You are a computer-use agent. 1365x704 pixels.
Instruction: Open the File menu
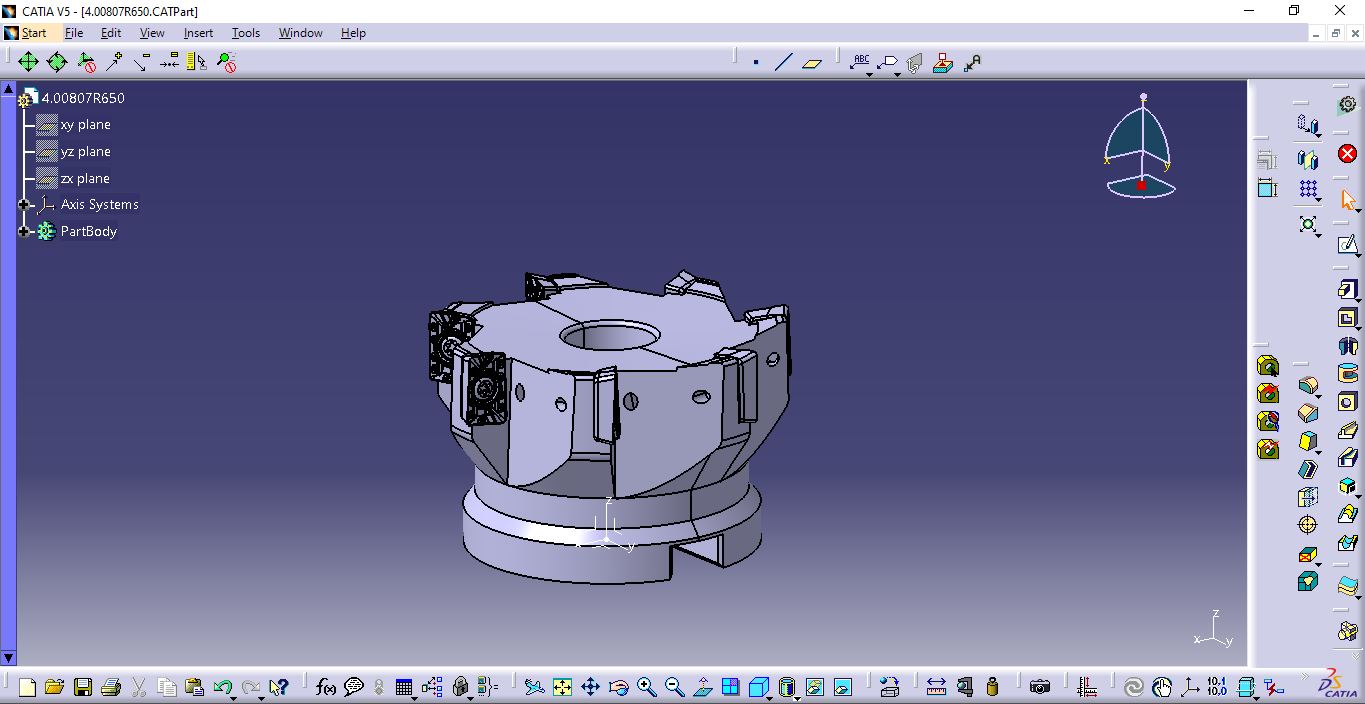[x=74, y=33]
